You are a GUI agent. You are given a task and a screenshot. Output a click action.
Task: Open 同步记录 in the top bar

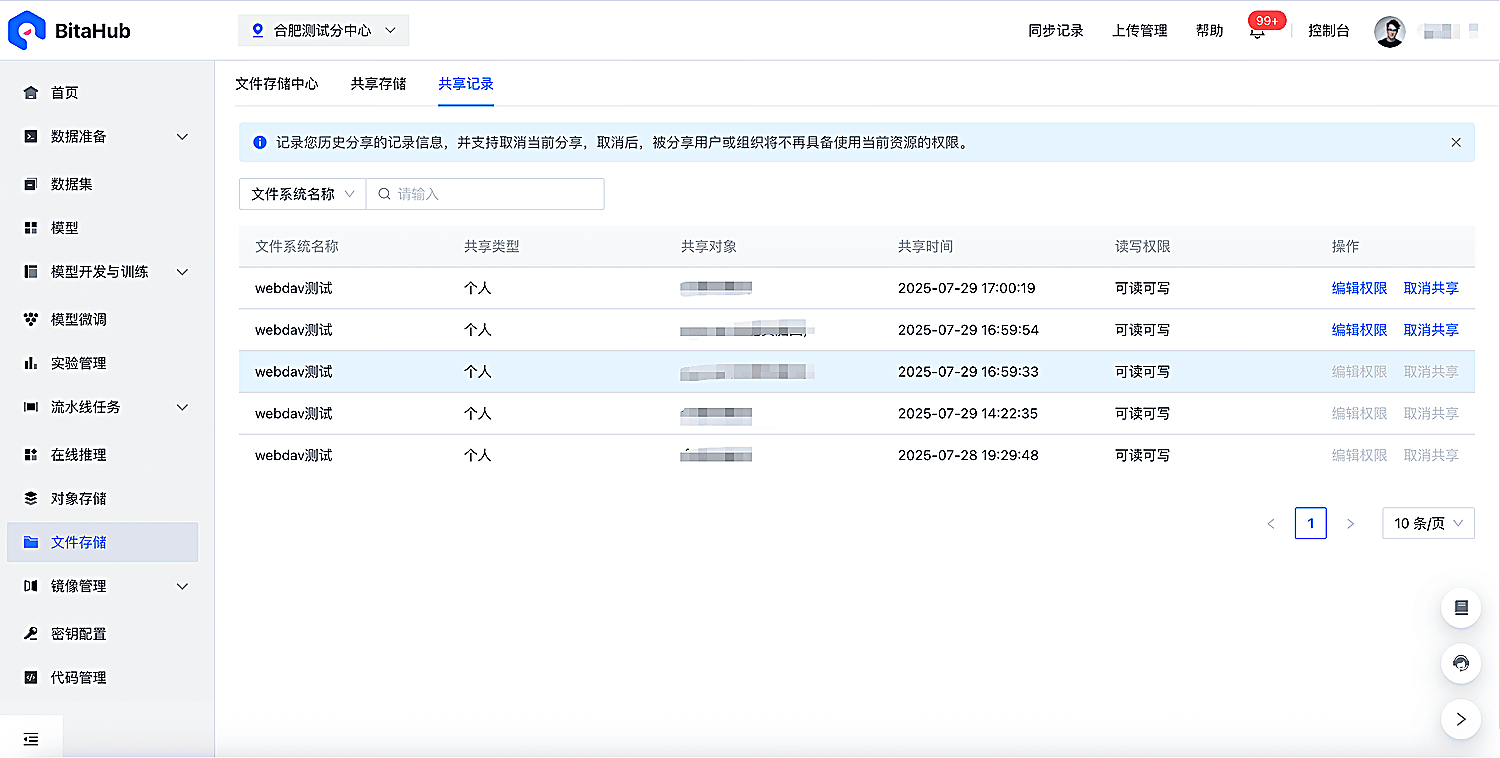pos(1056,31)
